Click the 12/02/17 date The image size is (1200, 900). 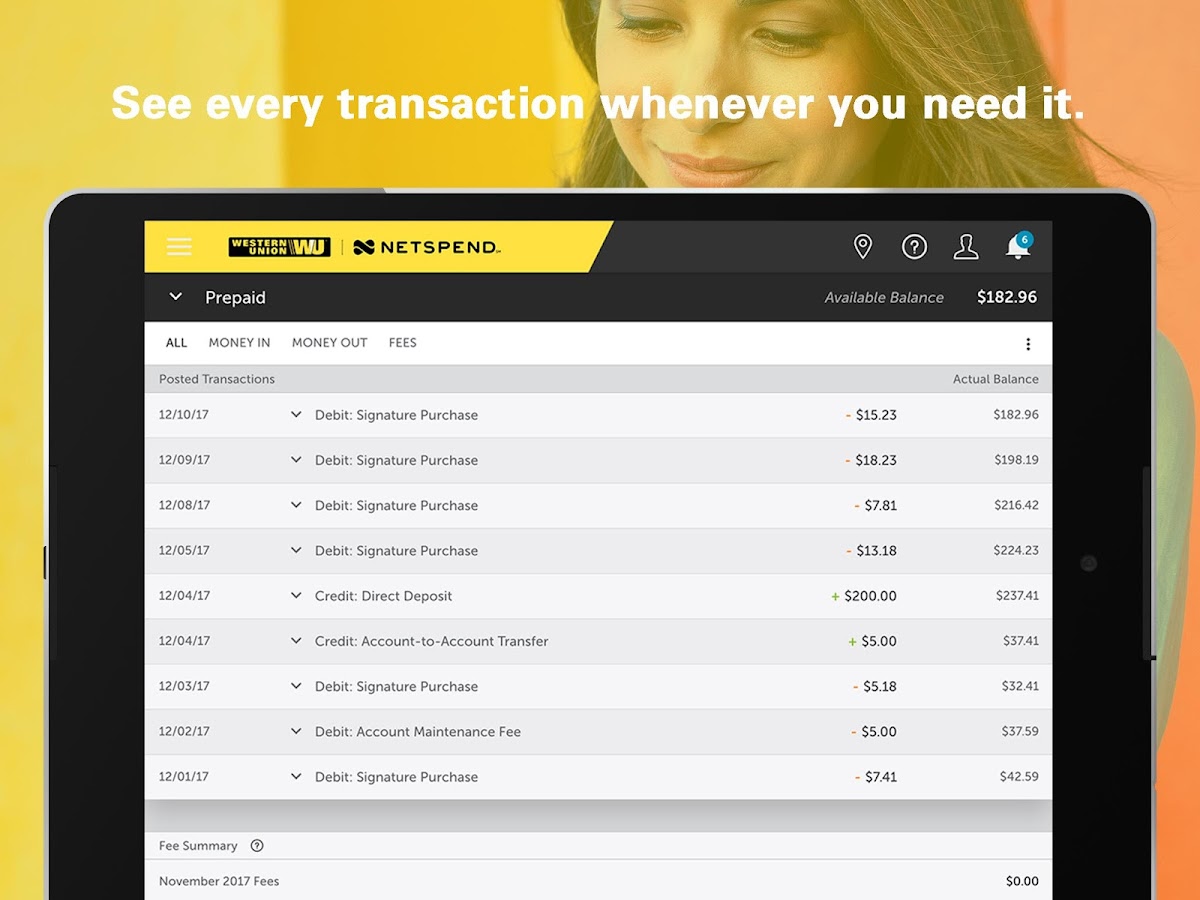(x=184, y=731)
